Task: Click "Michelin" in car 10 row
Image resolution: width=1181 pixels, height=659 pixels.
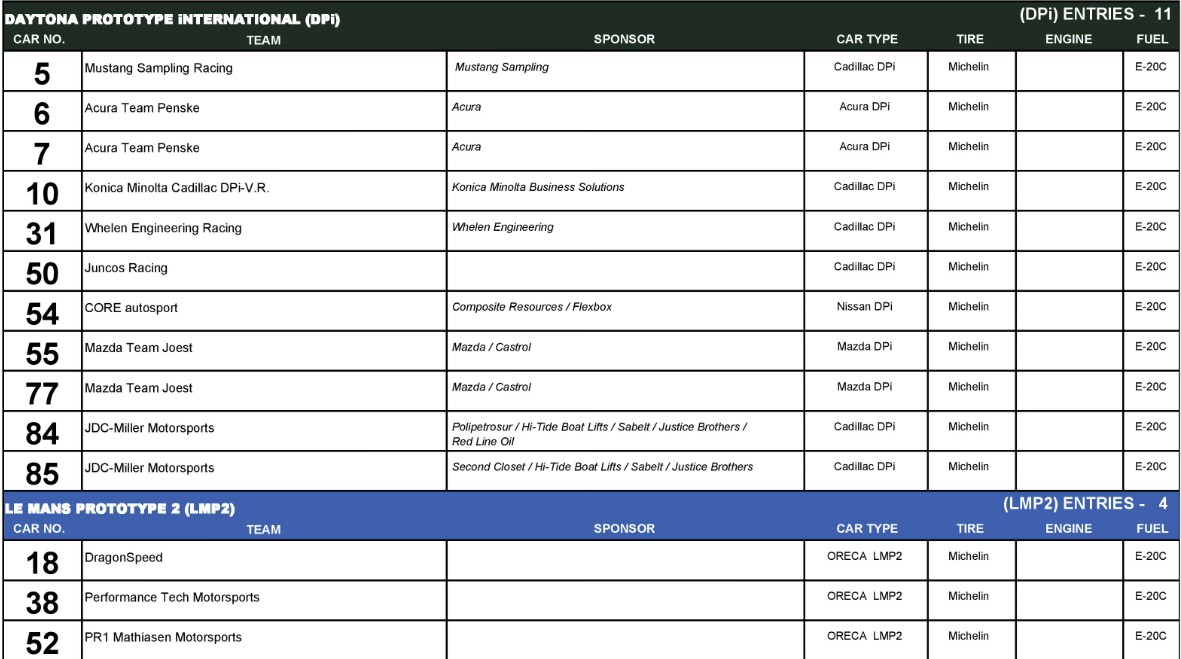Action: click(x=969, y=186)
